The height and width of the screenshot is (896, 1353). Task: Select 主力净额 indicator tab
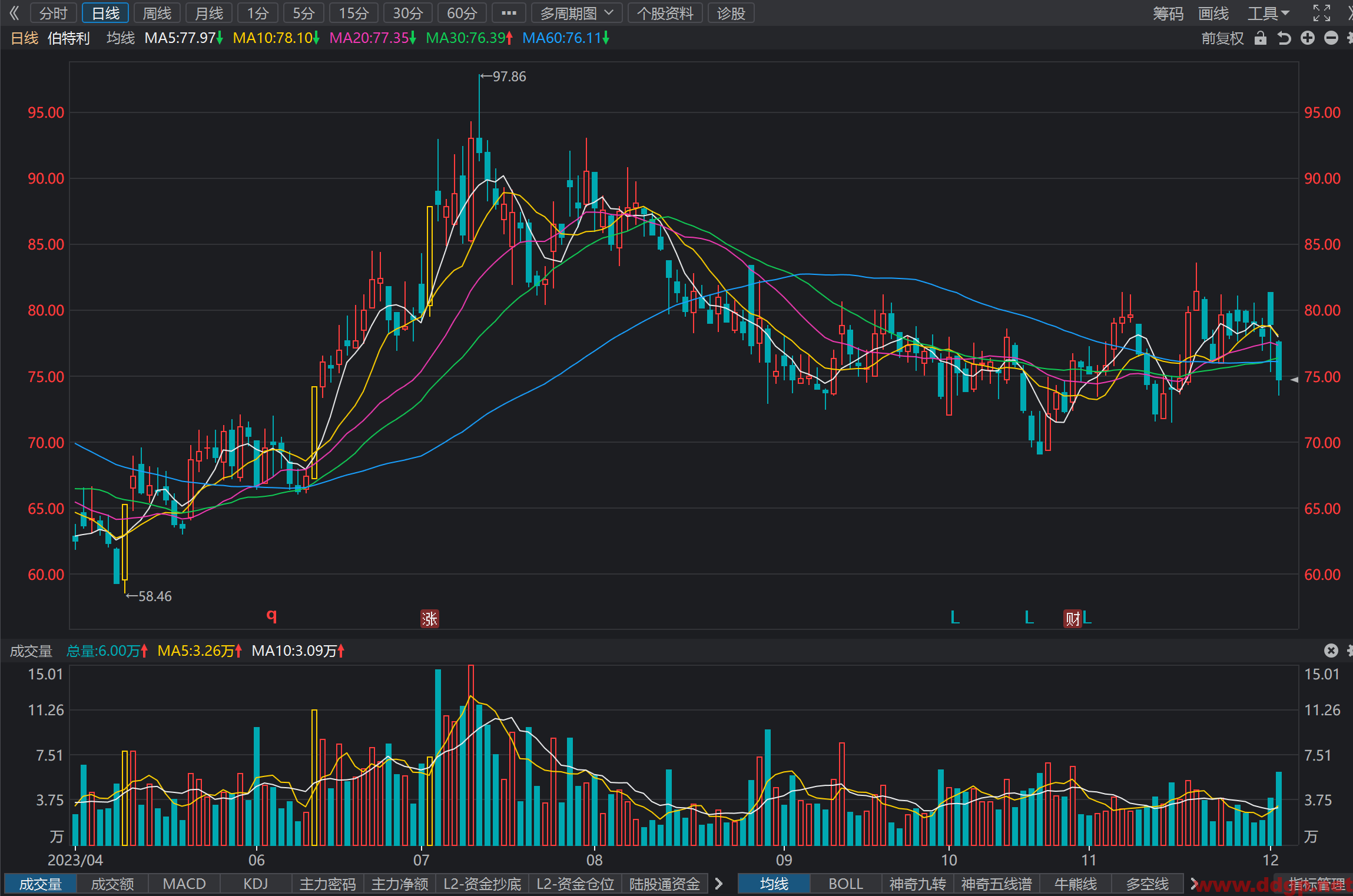[x=400, y=884]
